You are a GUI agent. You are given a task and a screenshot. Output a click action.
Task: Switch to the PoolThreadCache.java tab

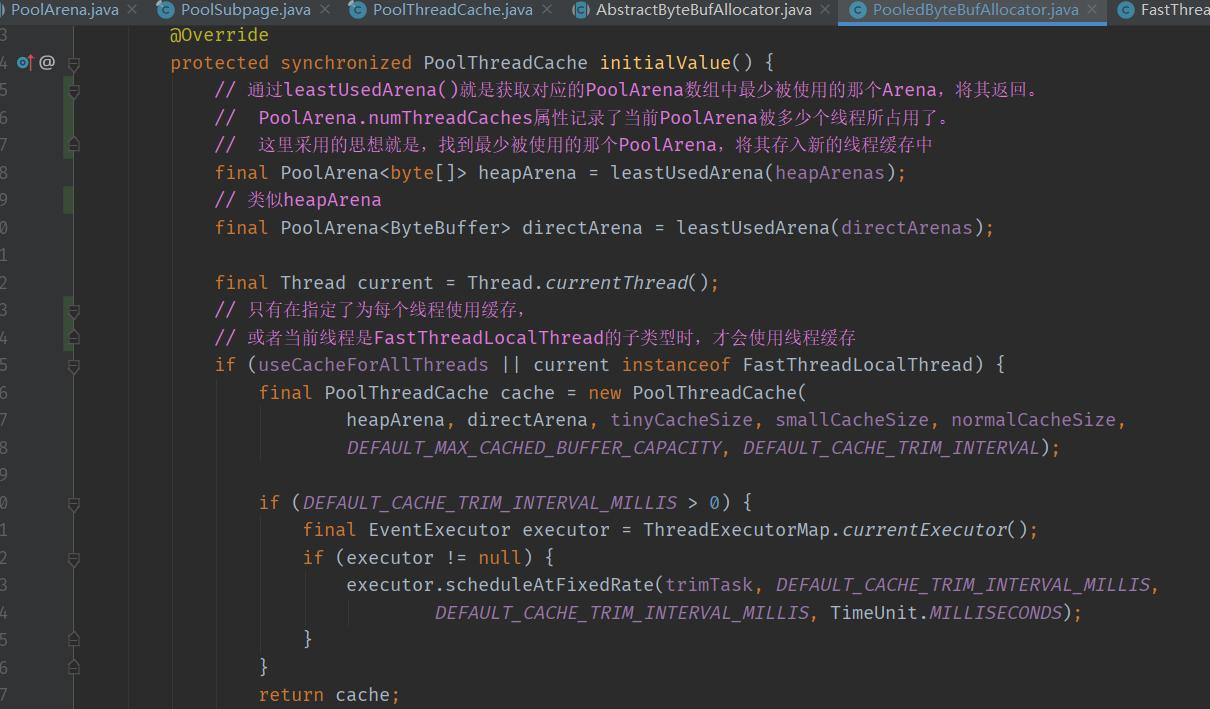click(452, 10)
